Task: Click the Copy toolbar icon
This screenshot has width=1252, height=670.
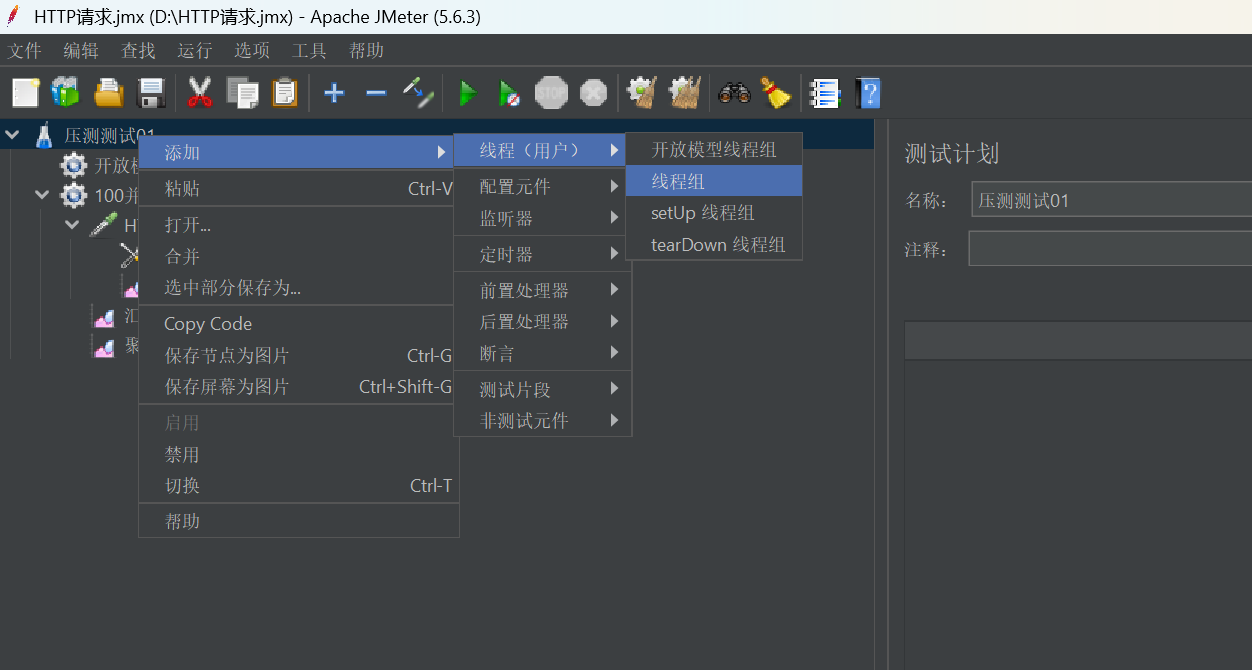Action: pyautogui.click(x=242, y=93)
